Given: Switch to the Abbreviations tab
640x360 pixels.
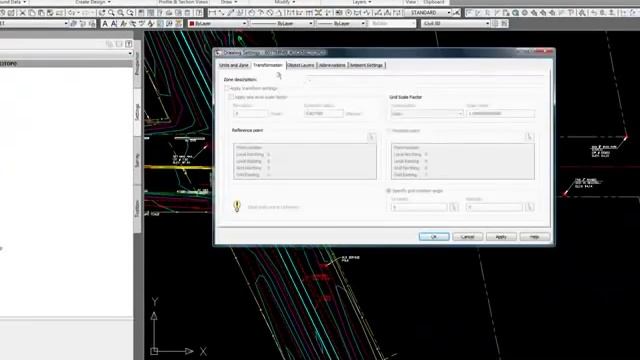Looking at the screenshot, I should point(332,65).
